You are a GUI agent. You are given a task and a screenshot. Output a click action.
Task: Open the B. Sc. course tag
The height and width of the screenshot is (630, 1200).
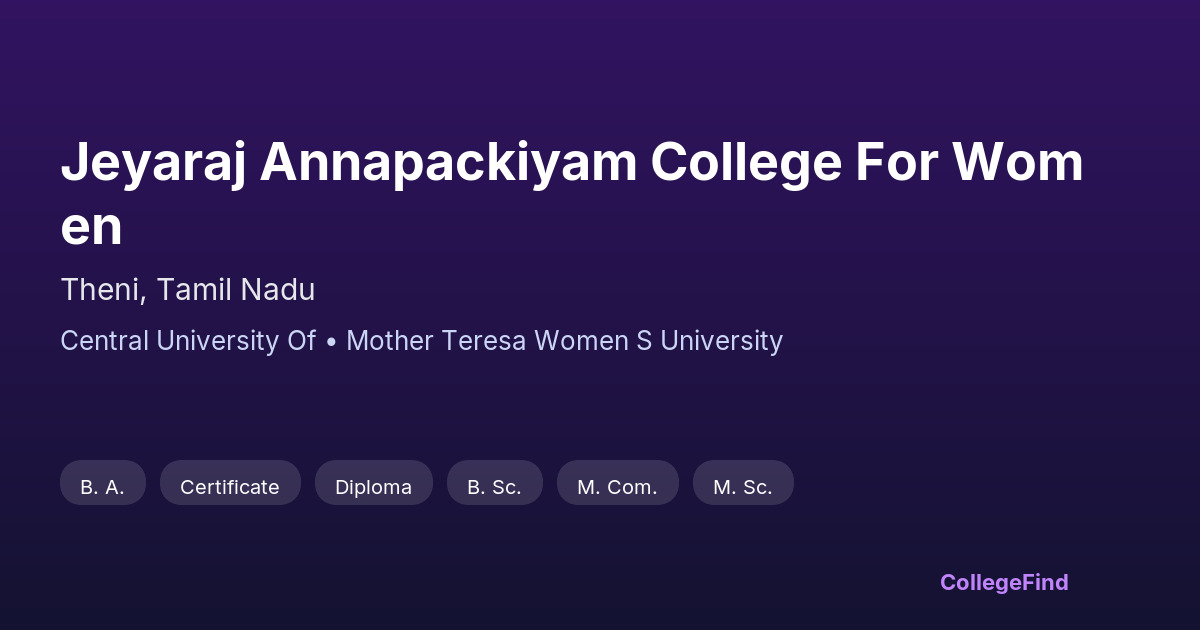click(494, 487)
